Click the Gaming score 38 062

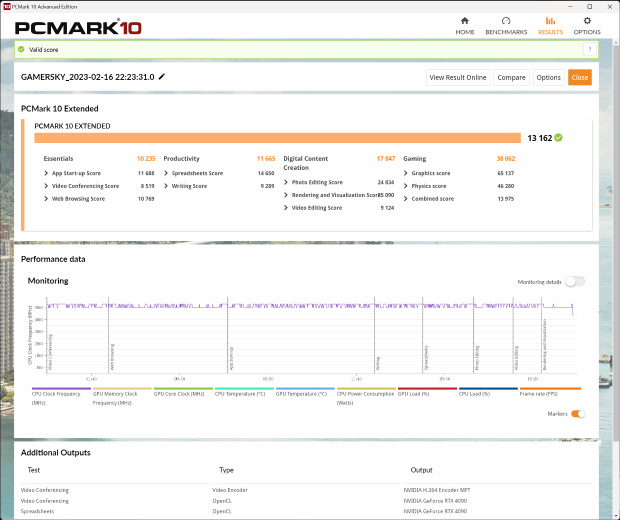pos(506,159)
